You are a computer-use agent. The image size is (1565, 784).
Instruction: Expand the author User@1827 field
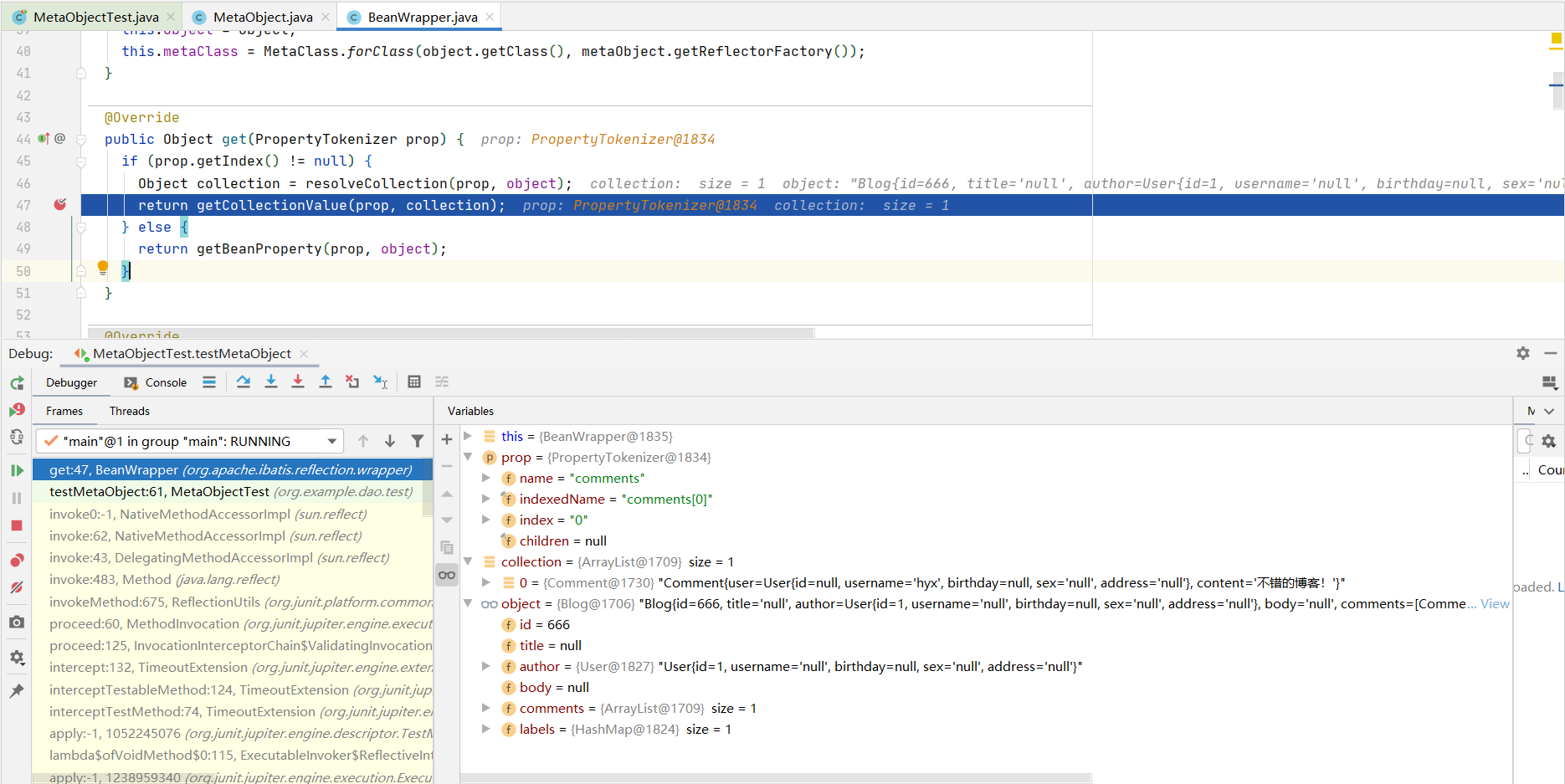click(x=486, y=666)
